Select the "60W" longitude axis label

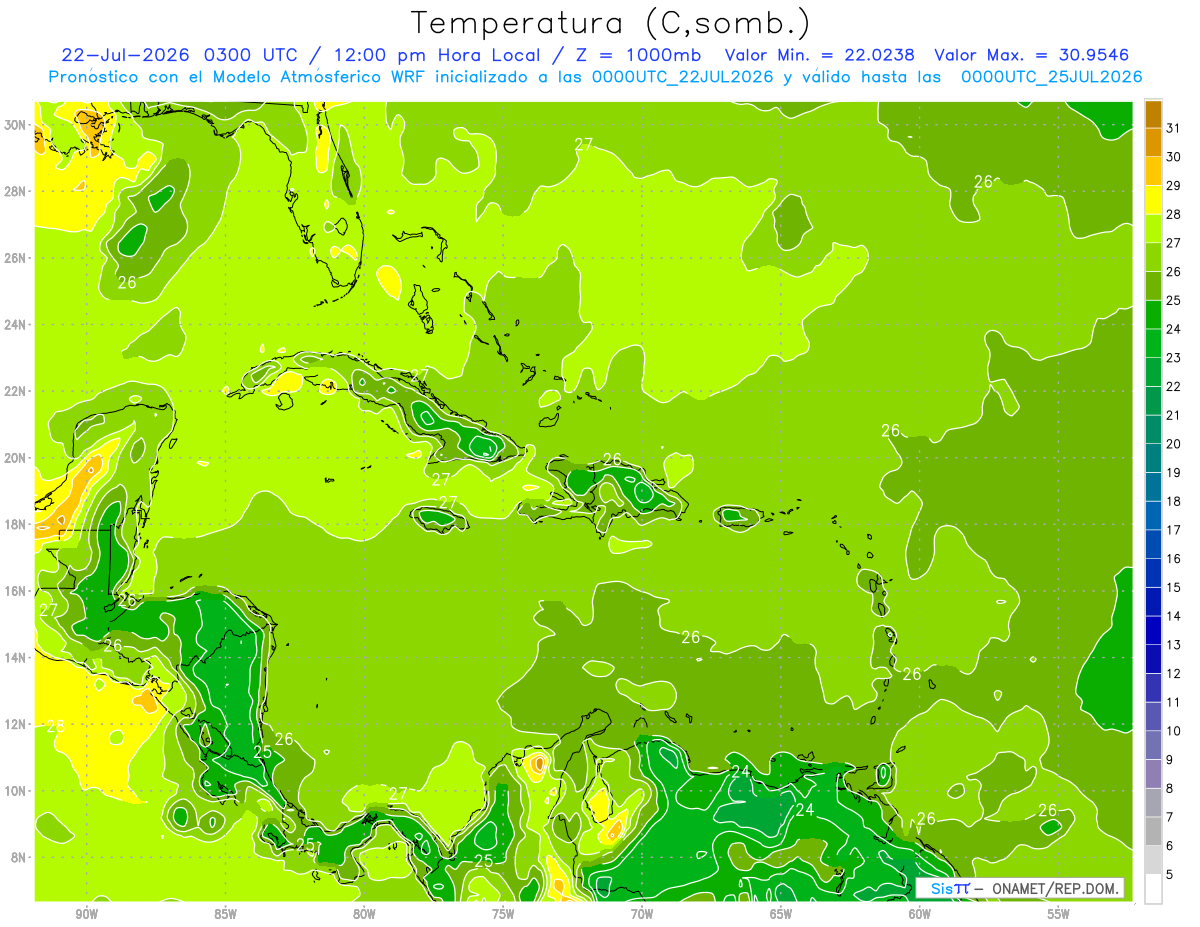(x=920, y=914)
